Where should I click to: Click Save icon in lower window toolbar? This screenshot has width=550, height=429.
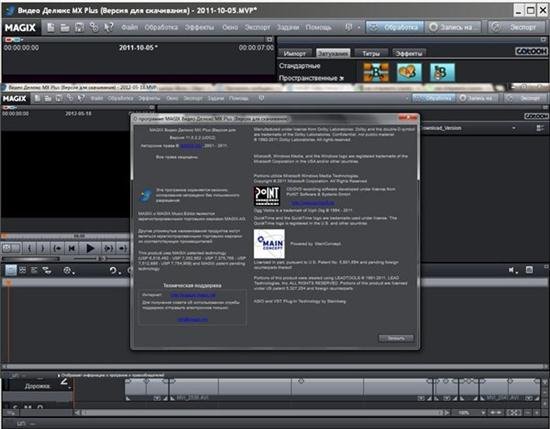(59, 99)
